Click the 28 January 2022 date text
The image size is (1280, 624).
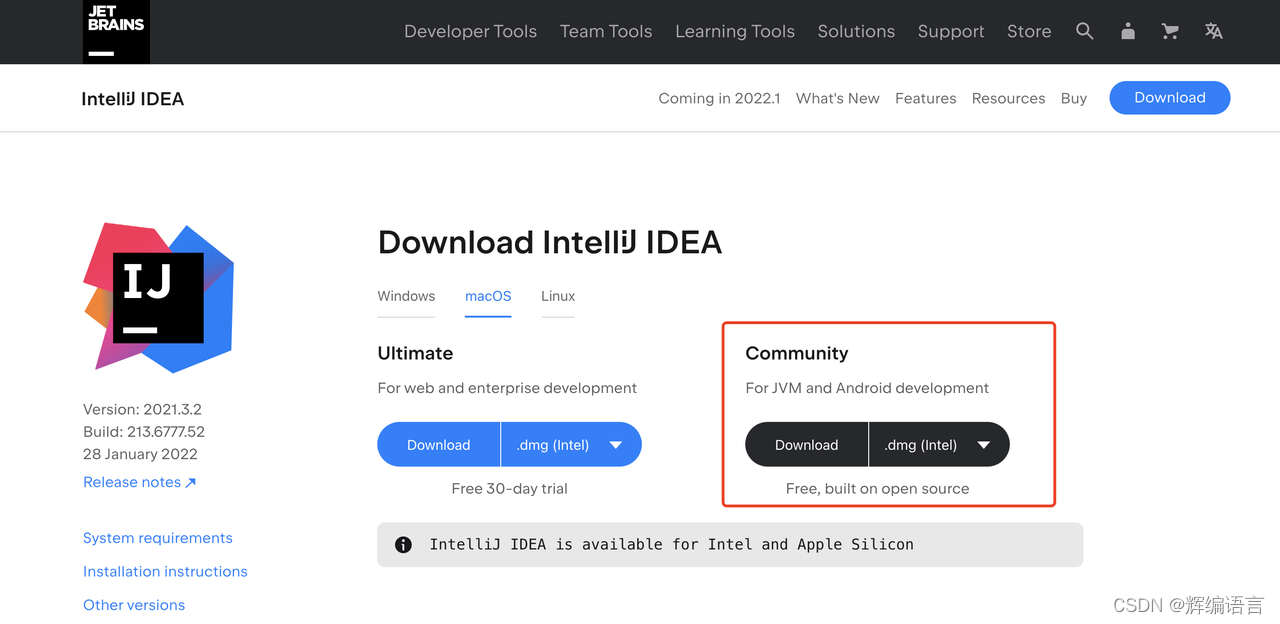(x=140, y=454)
